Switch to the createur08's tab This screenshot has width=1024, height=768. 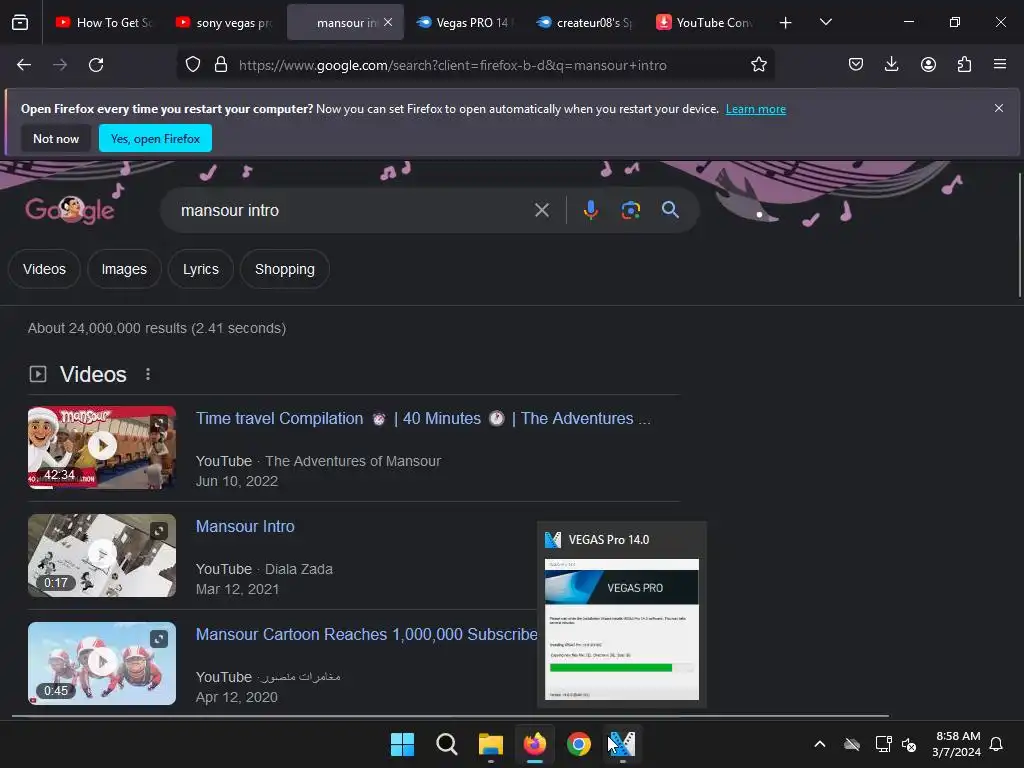tap(584, 22)
